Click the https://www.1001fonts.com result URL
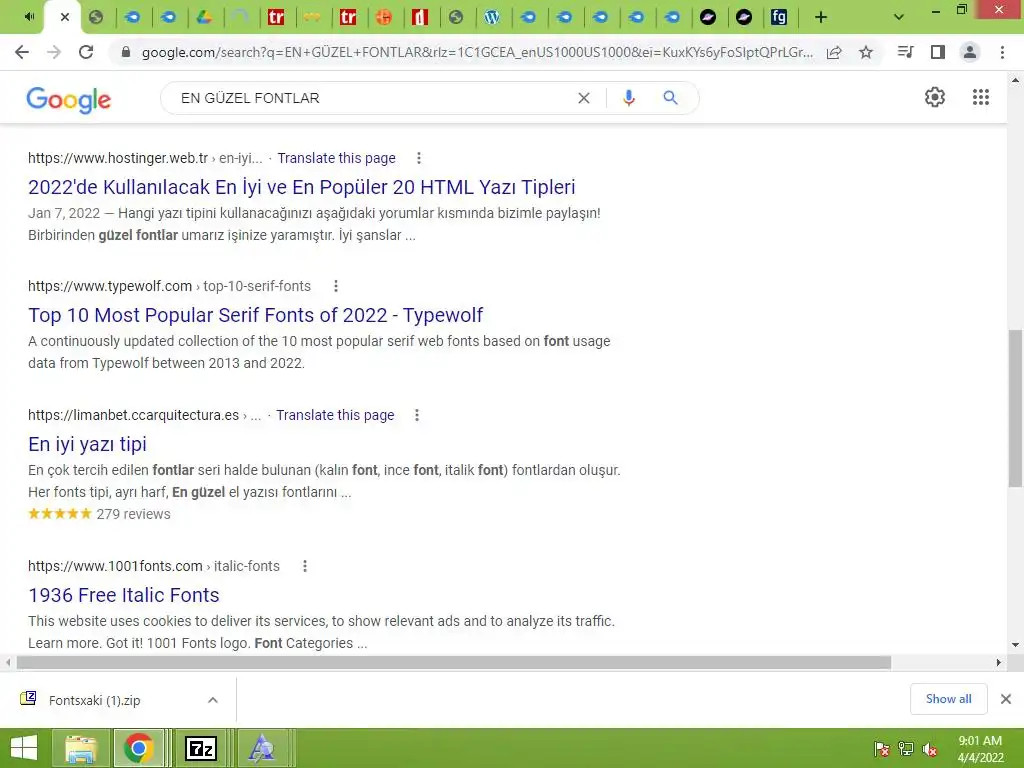Viewport: 1024px width, 768px height. pyautogui.click(x=115, y=566)
